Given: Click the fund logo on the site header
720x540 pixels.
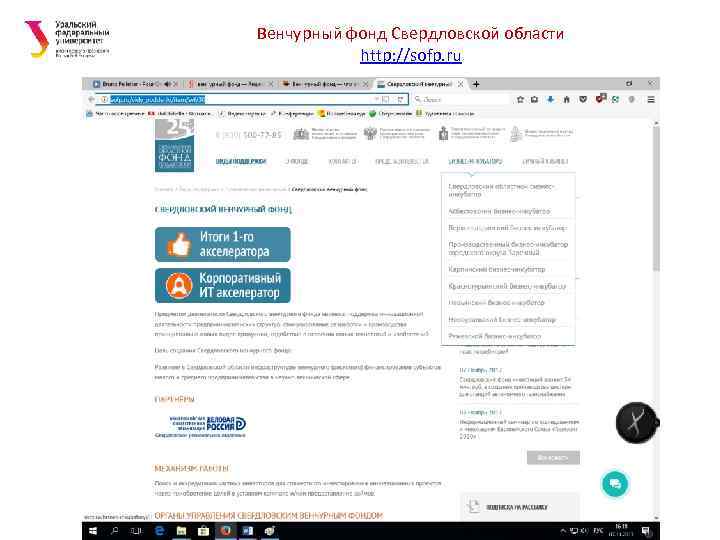Looking at the screenshot, I should pos(174,145).
